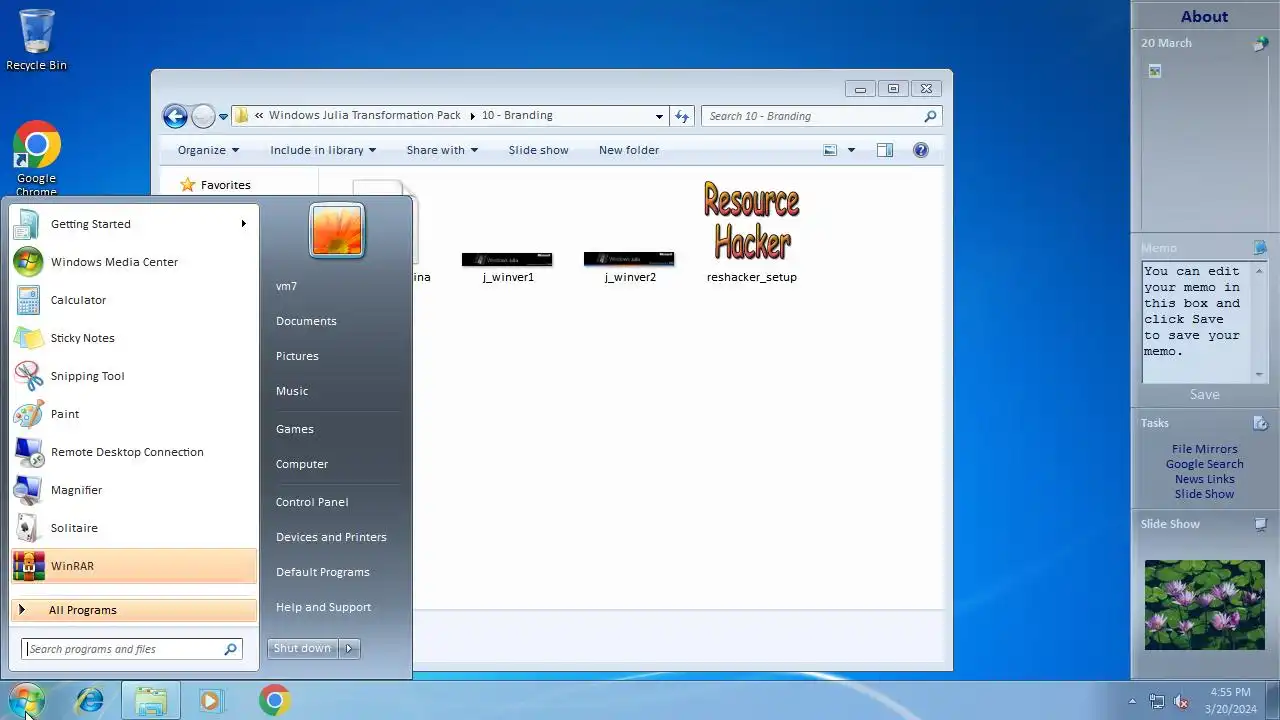Expand All Programs list

tap(133, 610)
